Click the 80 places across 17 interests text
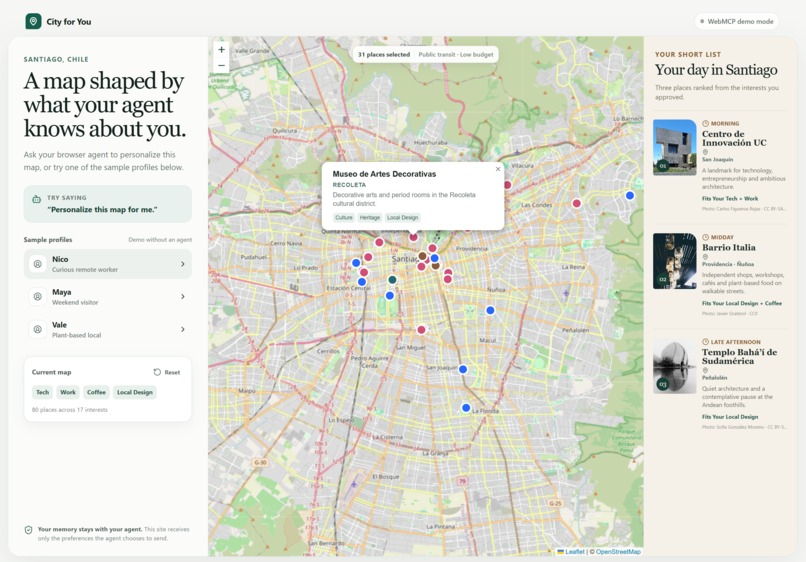The height and width of the screenshot is (562, 806). 69,410
